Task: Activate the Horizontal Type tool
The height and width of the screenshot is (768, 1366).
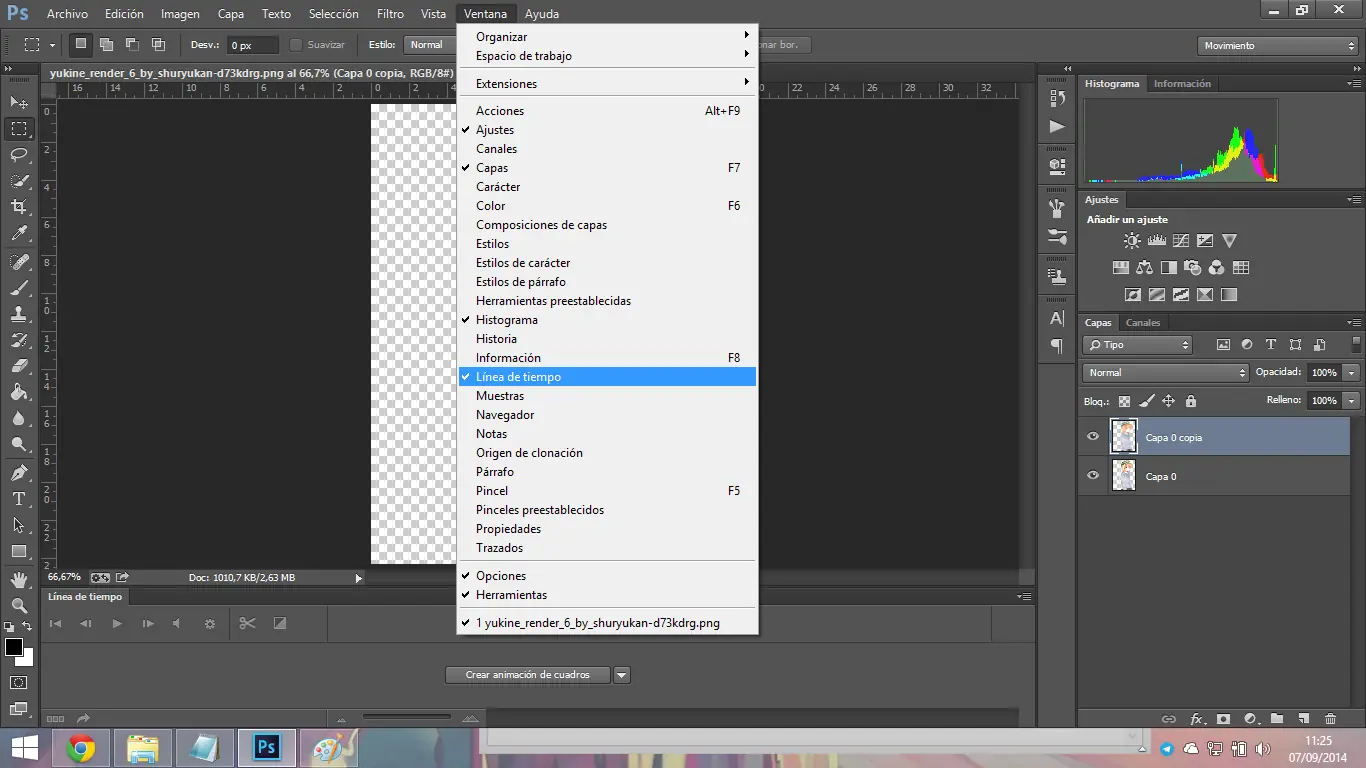Action: 19,499
